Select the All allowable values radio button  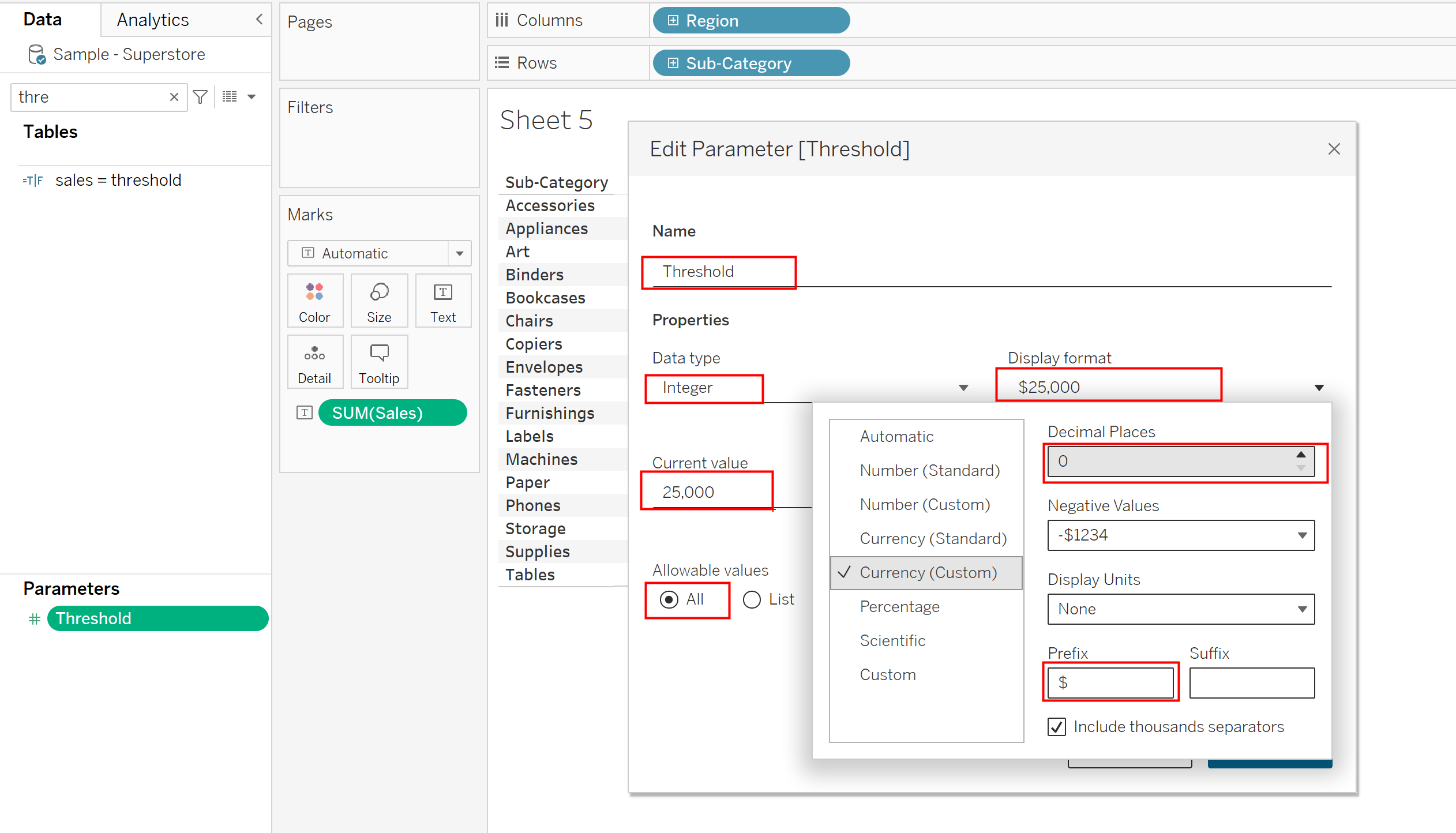pyautogui.click(x=669, y=600)
